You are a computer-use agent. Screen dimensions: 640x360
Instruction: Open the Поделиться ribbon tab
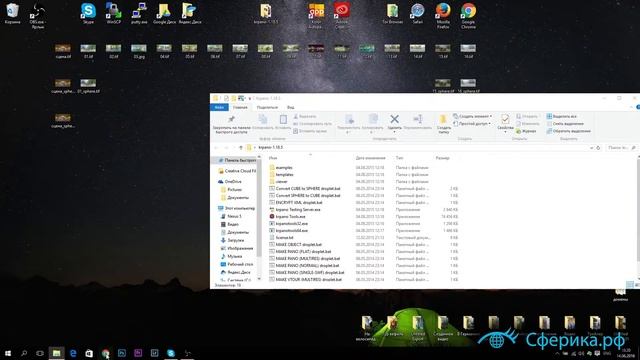click(267, 107)
